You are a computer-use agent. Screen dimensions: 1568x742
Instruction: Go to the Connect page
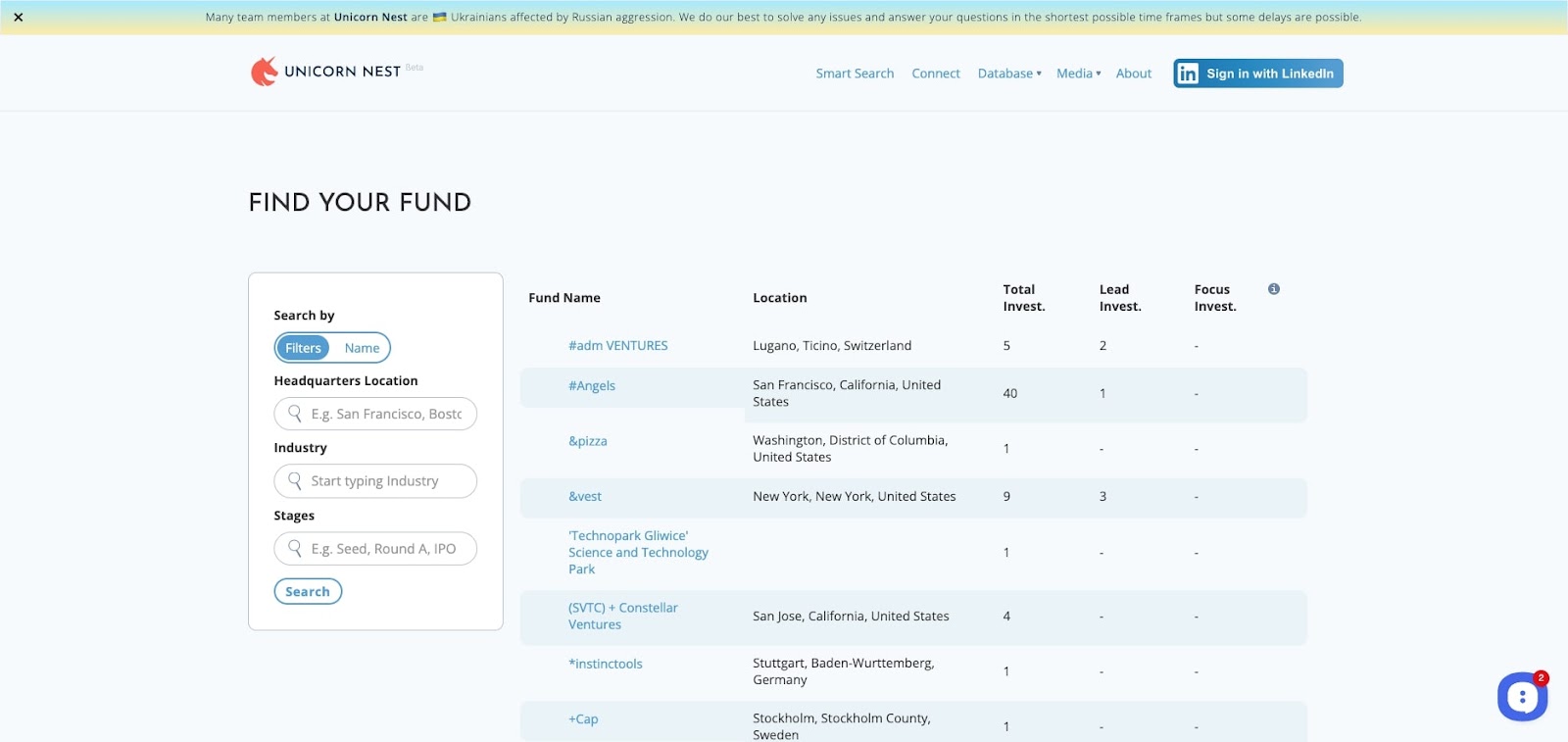click(936, 74)
